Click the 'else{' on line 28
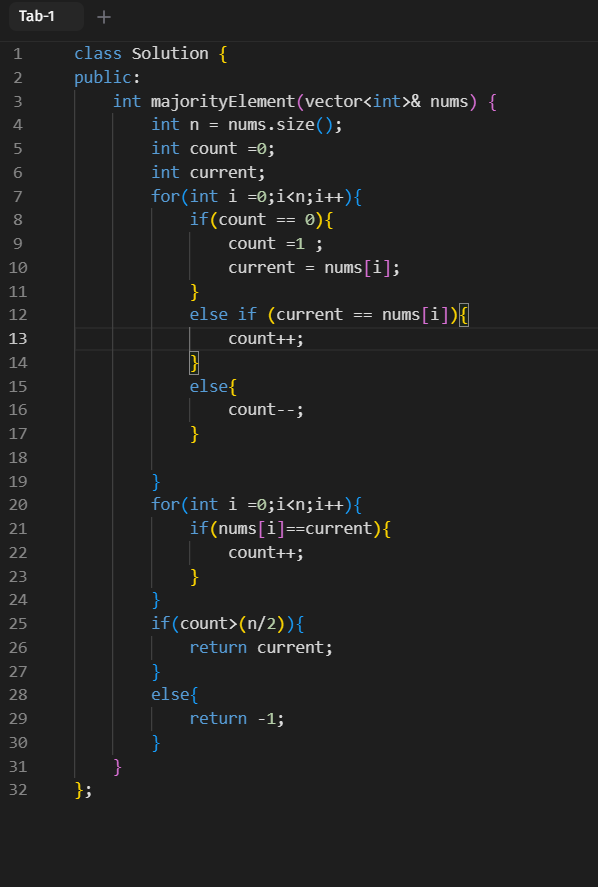This screenshot has height=887, width=598. coord(174,695)
